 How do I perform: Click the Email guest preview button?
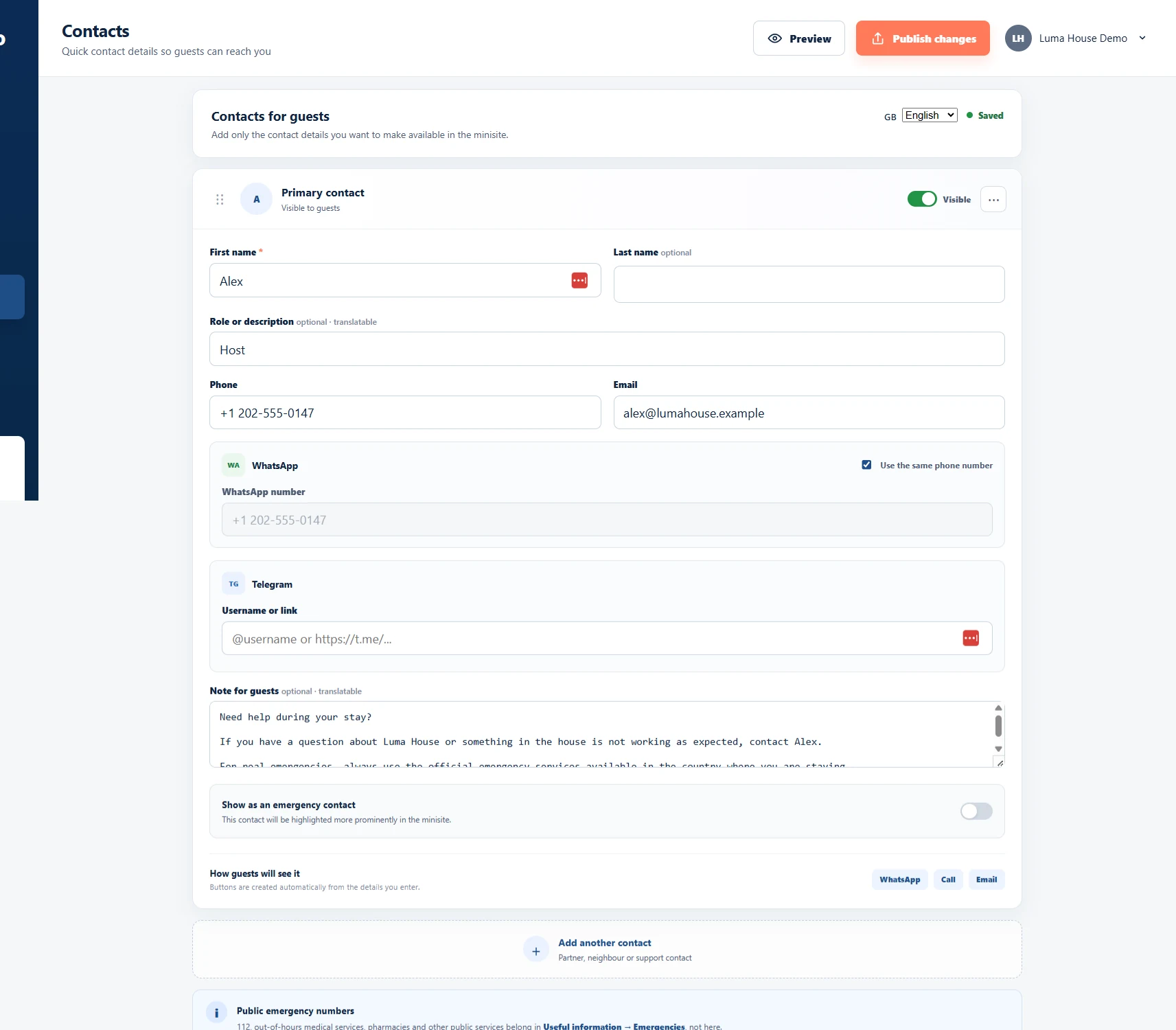987,880
